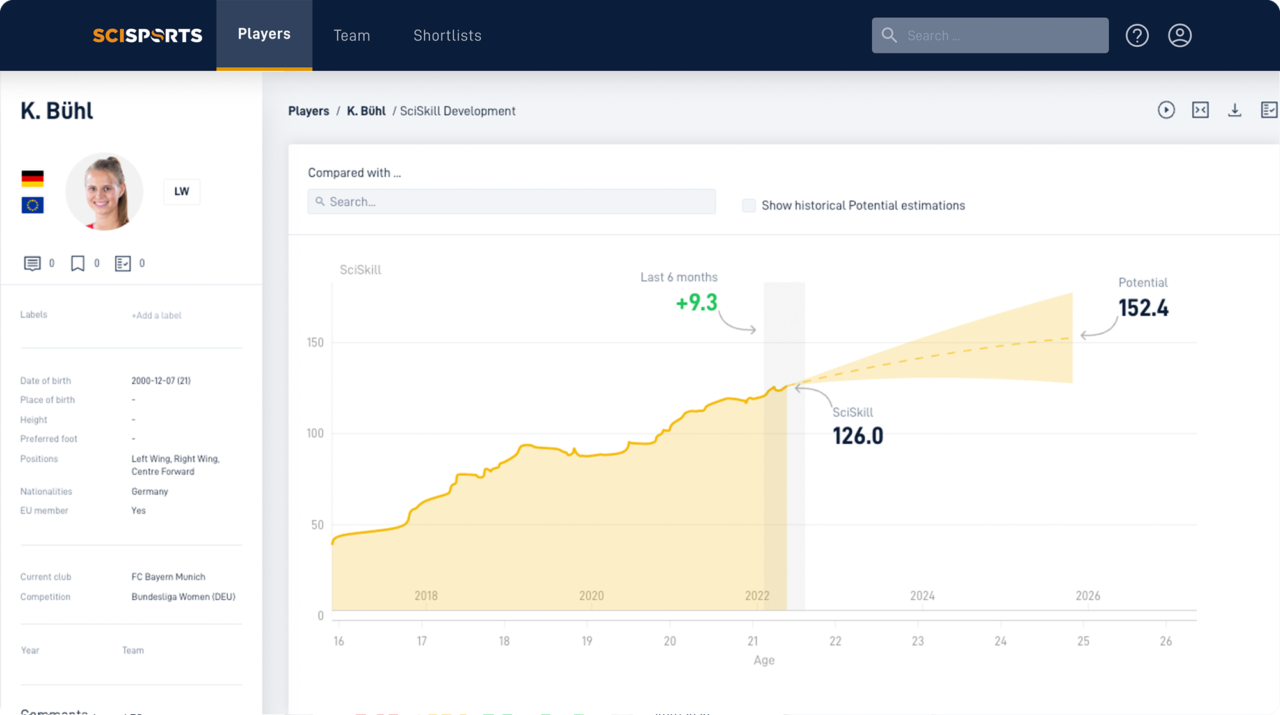Click the checklist notes icon under photo
1280x715 pixels.
click(123, 263)
